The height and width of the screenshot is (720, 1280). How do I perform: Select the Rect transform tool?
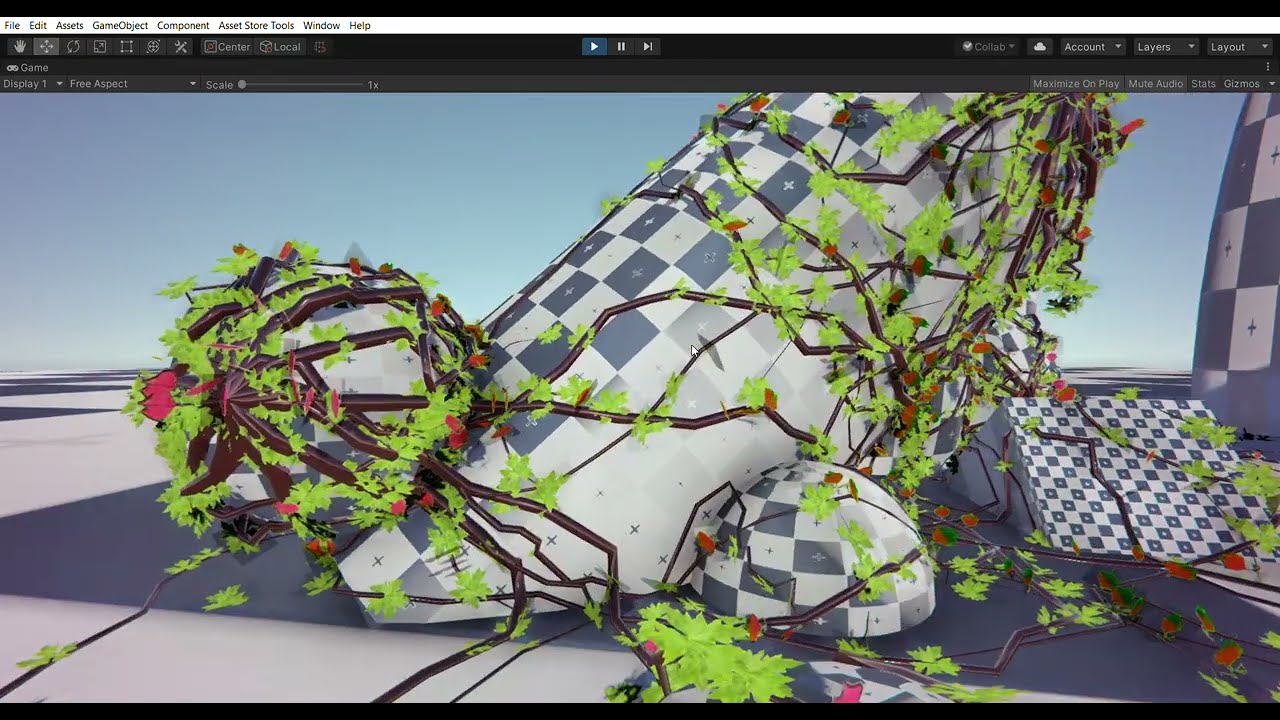(127, 47)
